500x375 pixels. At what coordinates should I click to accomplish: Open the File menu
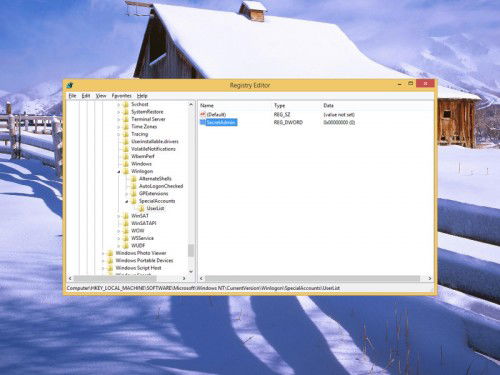72,96
